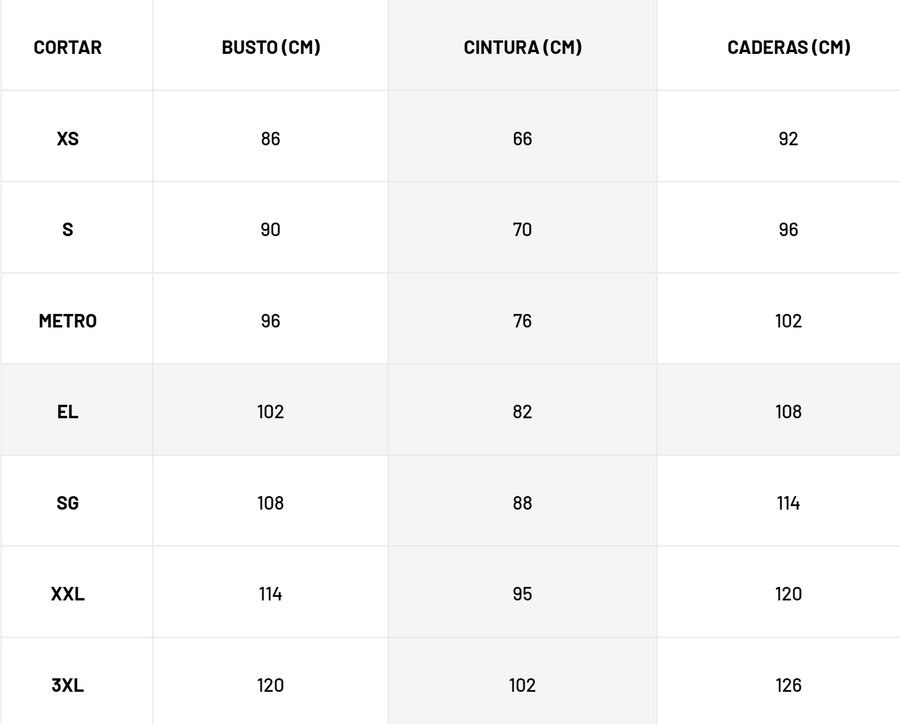Image resolution: width=900 pixels, height=724 pixels.
Task: Select the S size row label
Action: tap(68, 229)
